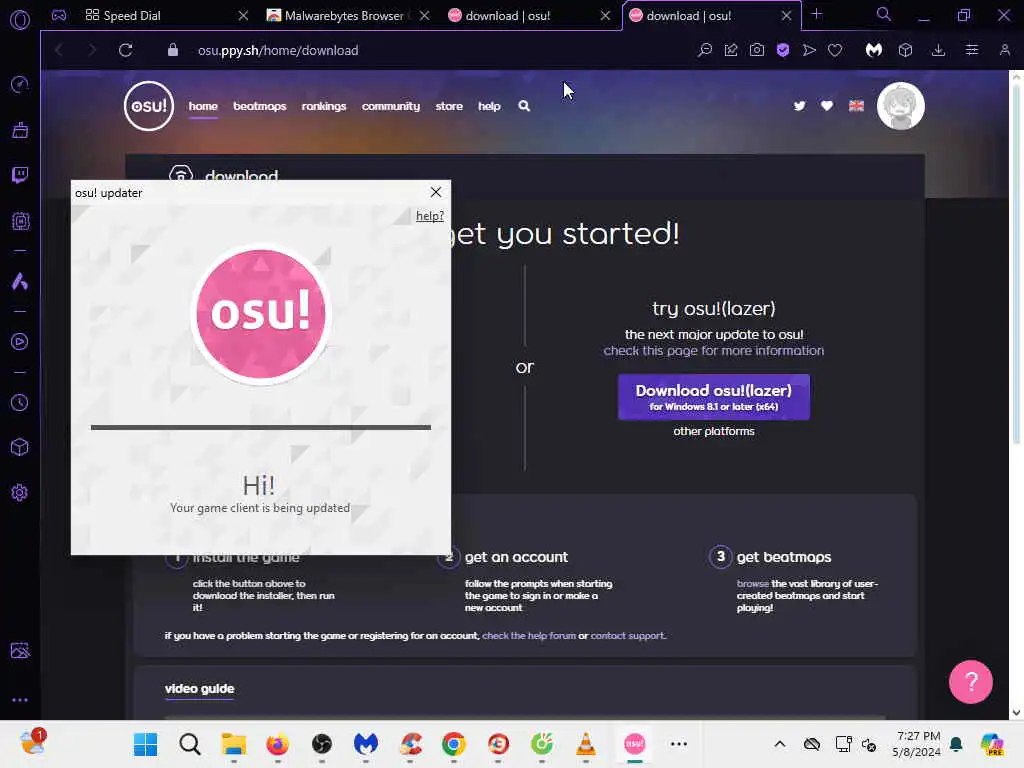
Task: Click the osu! site search magnifier
Action: point(524,106)
